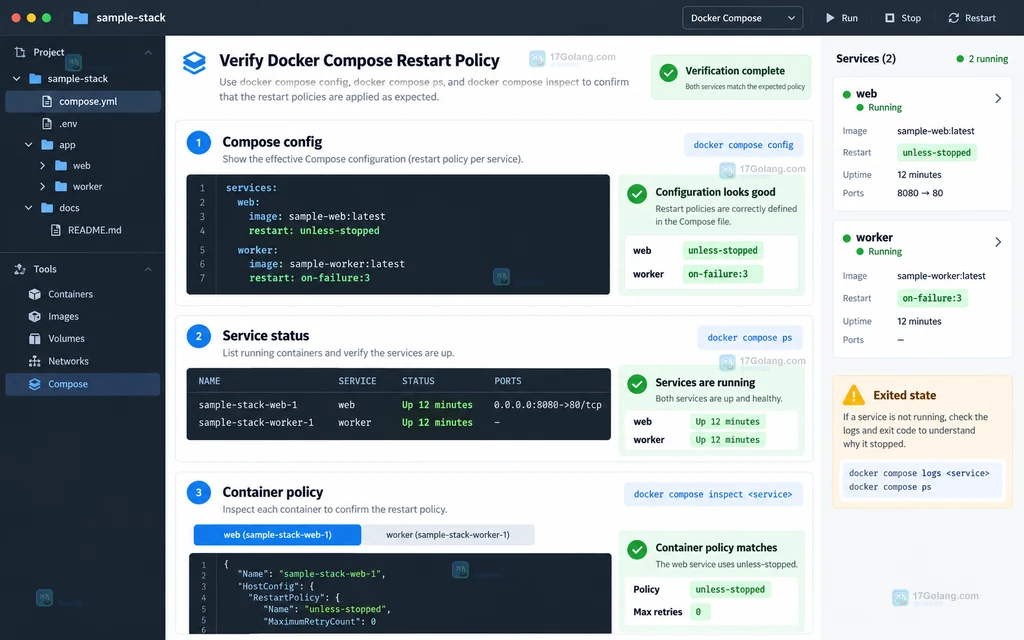Click the 2 running status indicator

[982, 59]
